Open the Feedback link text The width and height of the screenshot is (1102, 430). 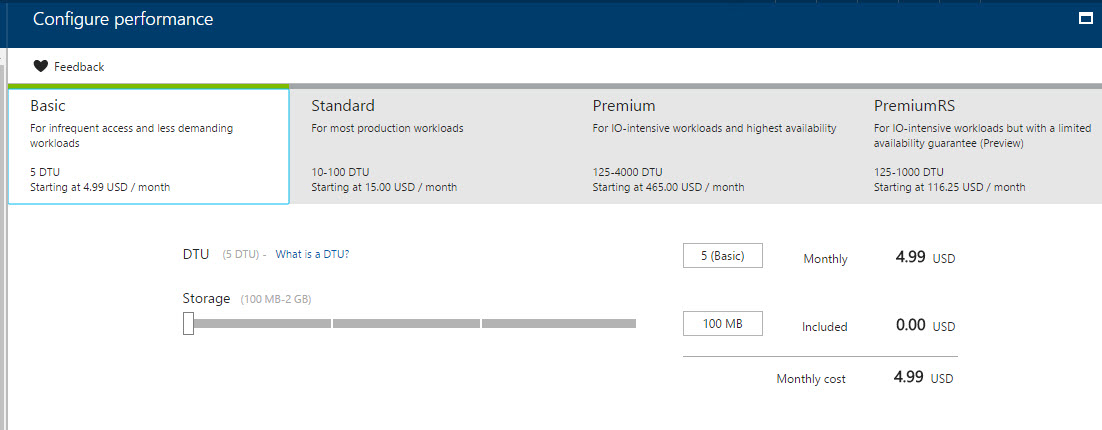[x=79, y=67]
